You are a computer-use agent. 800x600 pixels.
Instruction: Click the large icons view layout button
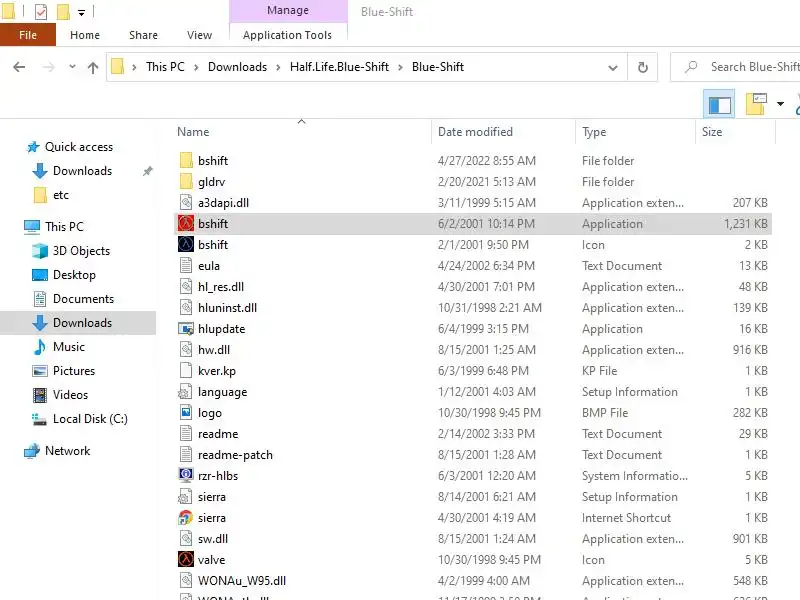(756, 104)
